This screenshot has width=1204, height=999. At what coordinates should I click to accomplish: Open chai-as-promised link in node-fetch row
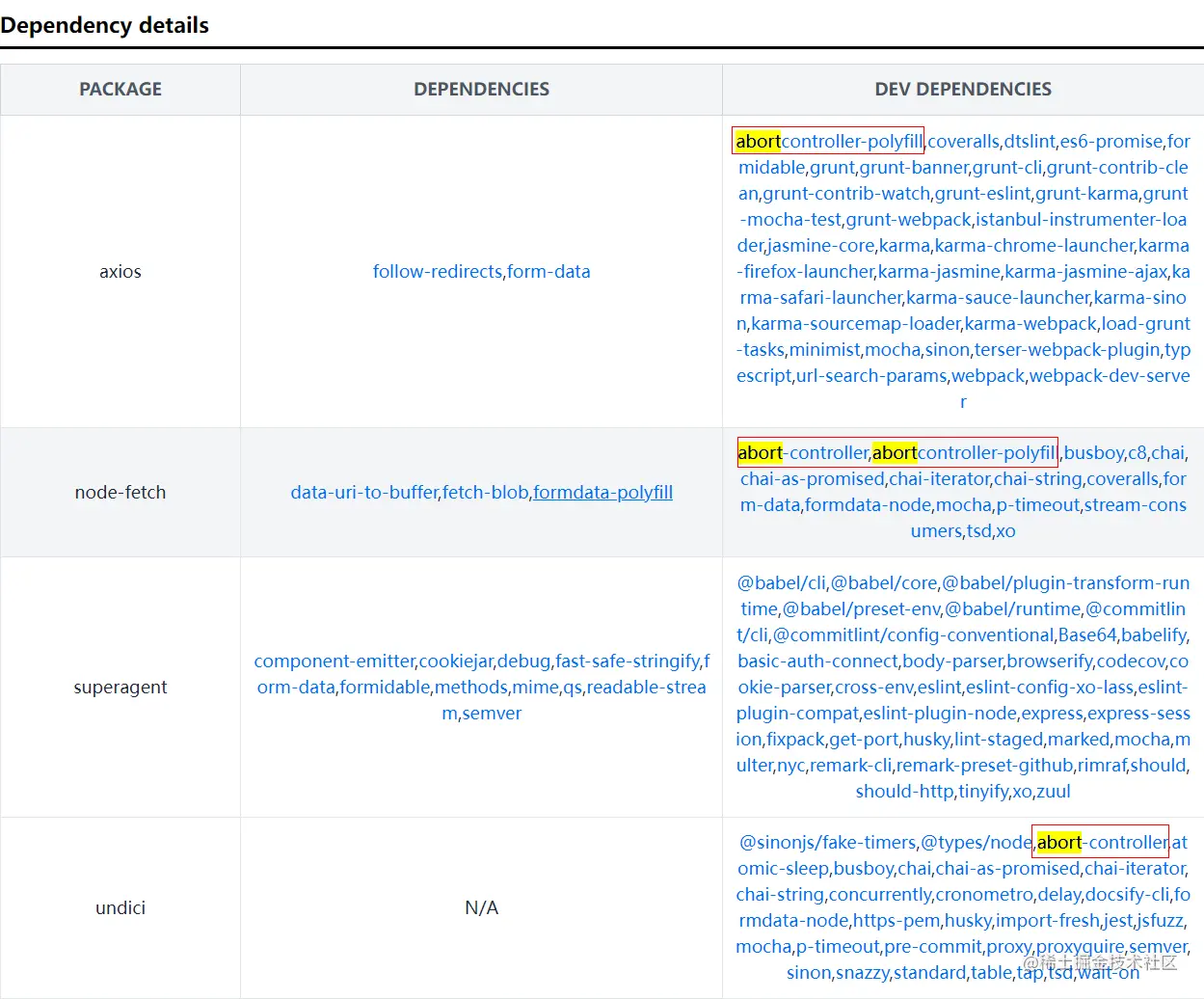tap(813, 478)
